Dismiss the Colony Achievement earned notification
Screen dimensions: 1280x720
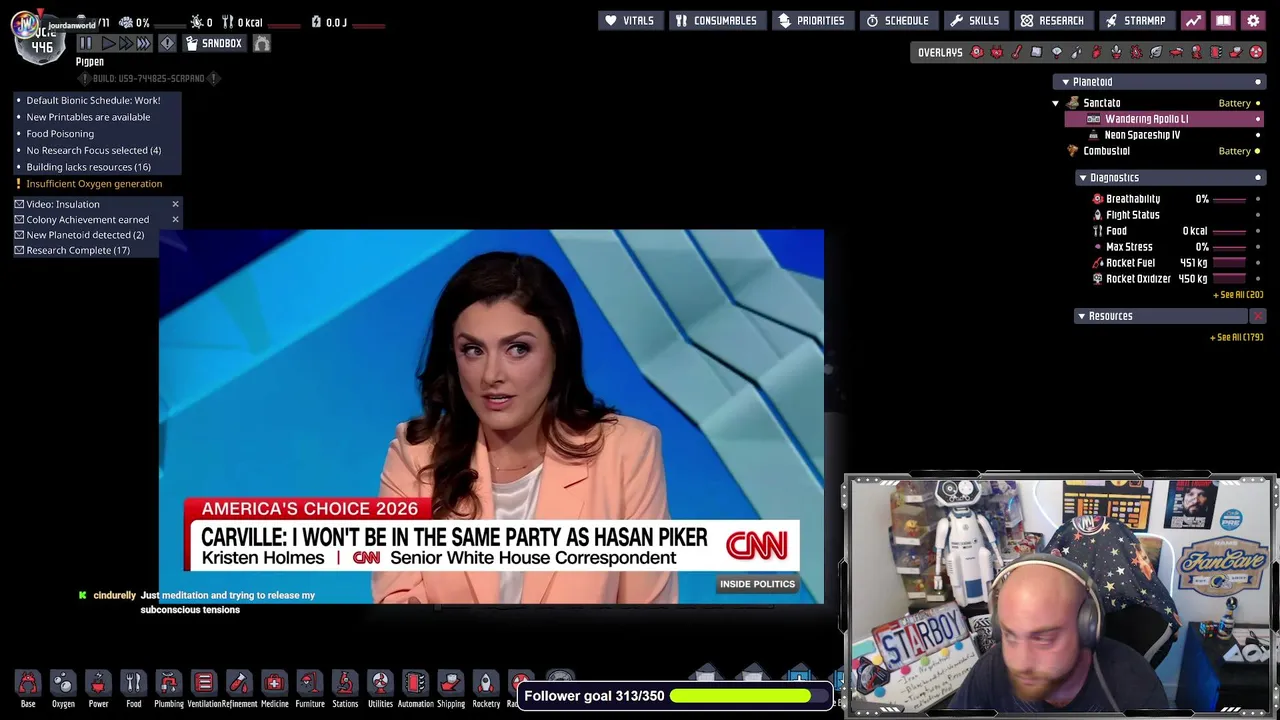coord(175,220)
